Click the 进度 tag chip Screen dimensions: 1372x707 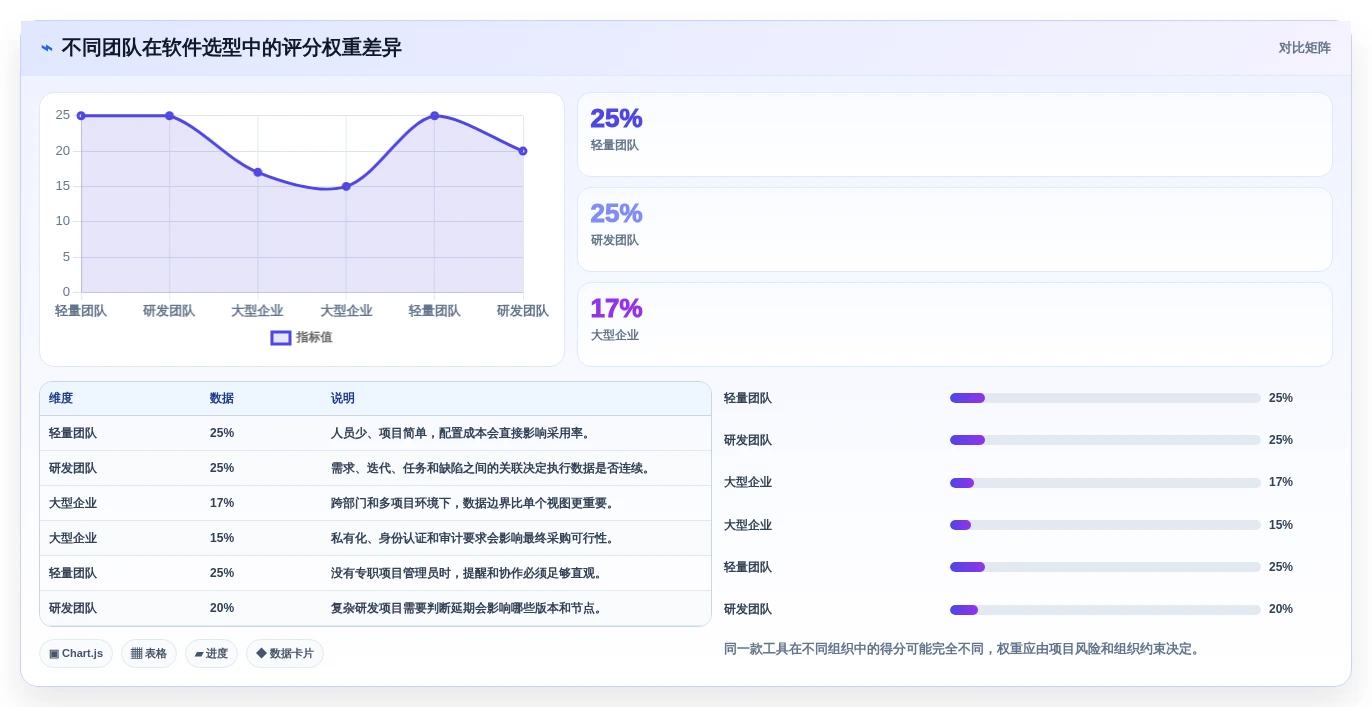click(211, 654)
